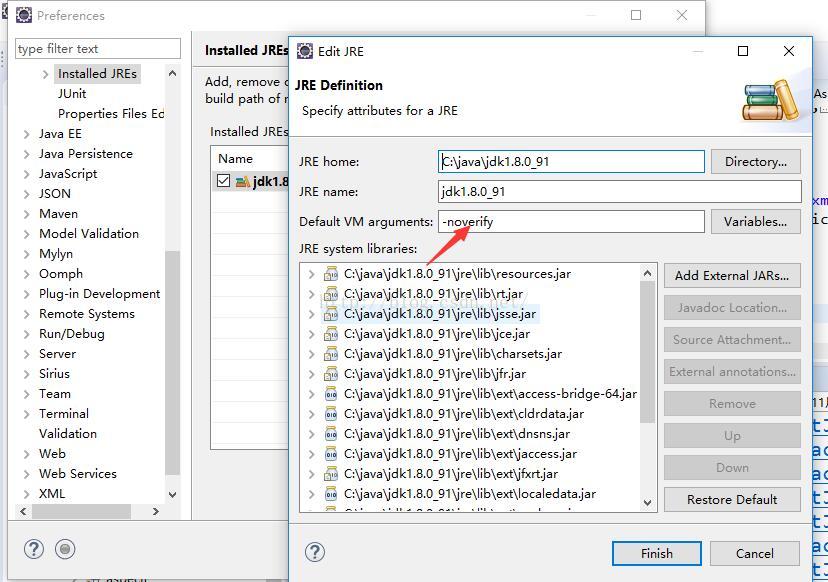Screen dimensions: 828x582
Task: Expand the rt.jar library entry
Action: pyautogui.click(x=312, y=294)
